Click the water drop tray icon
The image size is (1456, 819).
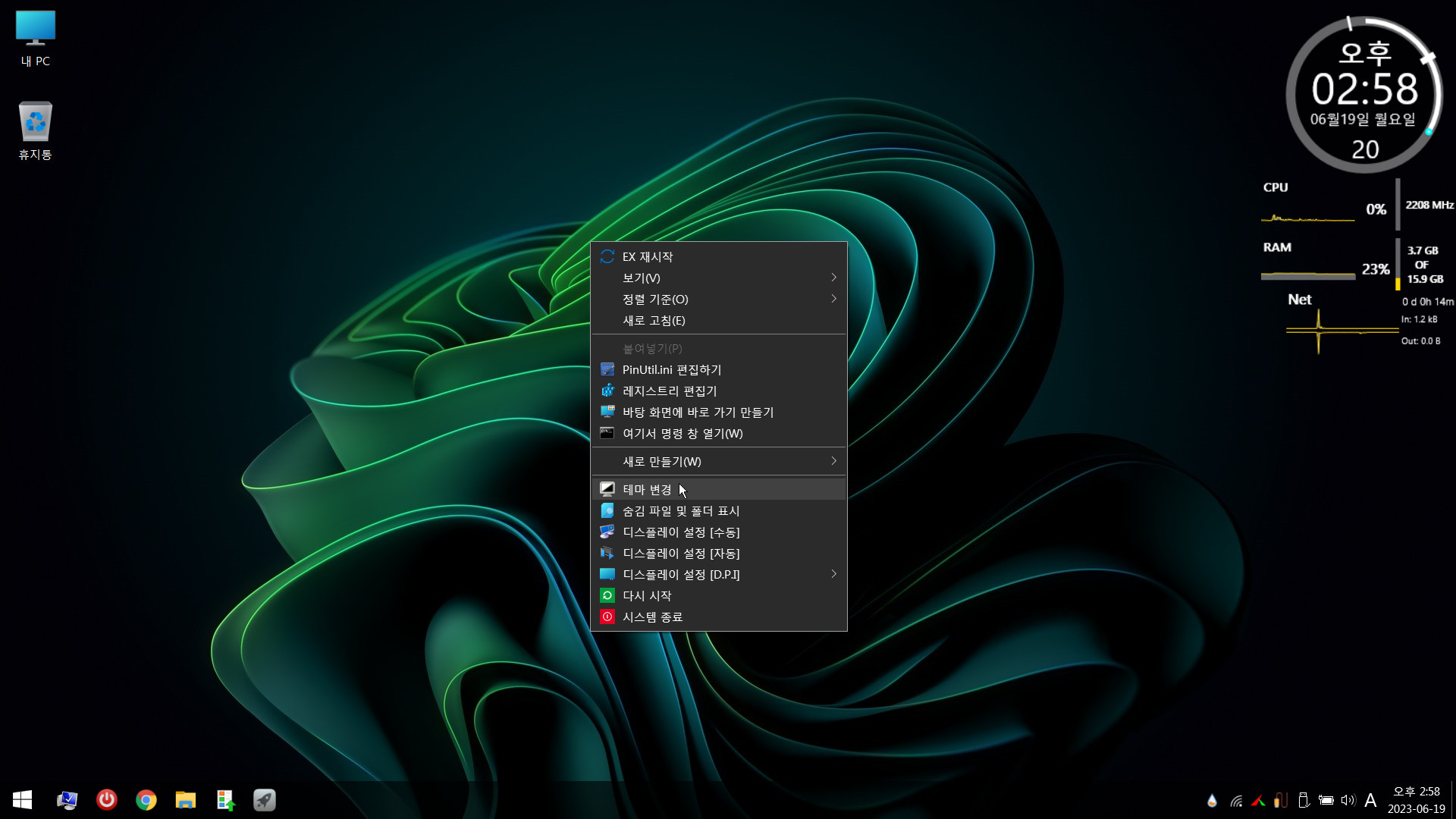1212,800
